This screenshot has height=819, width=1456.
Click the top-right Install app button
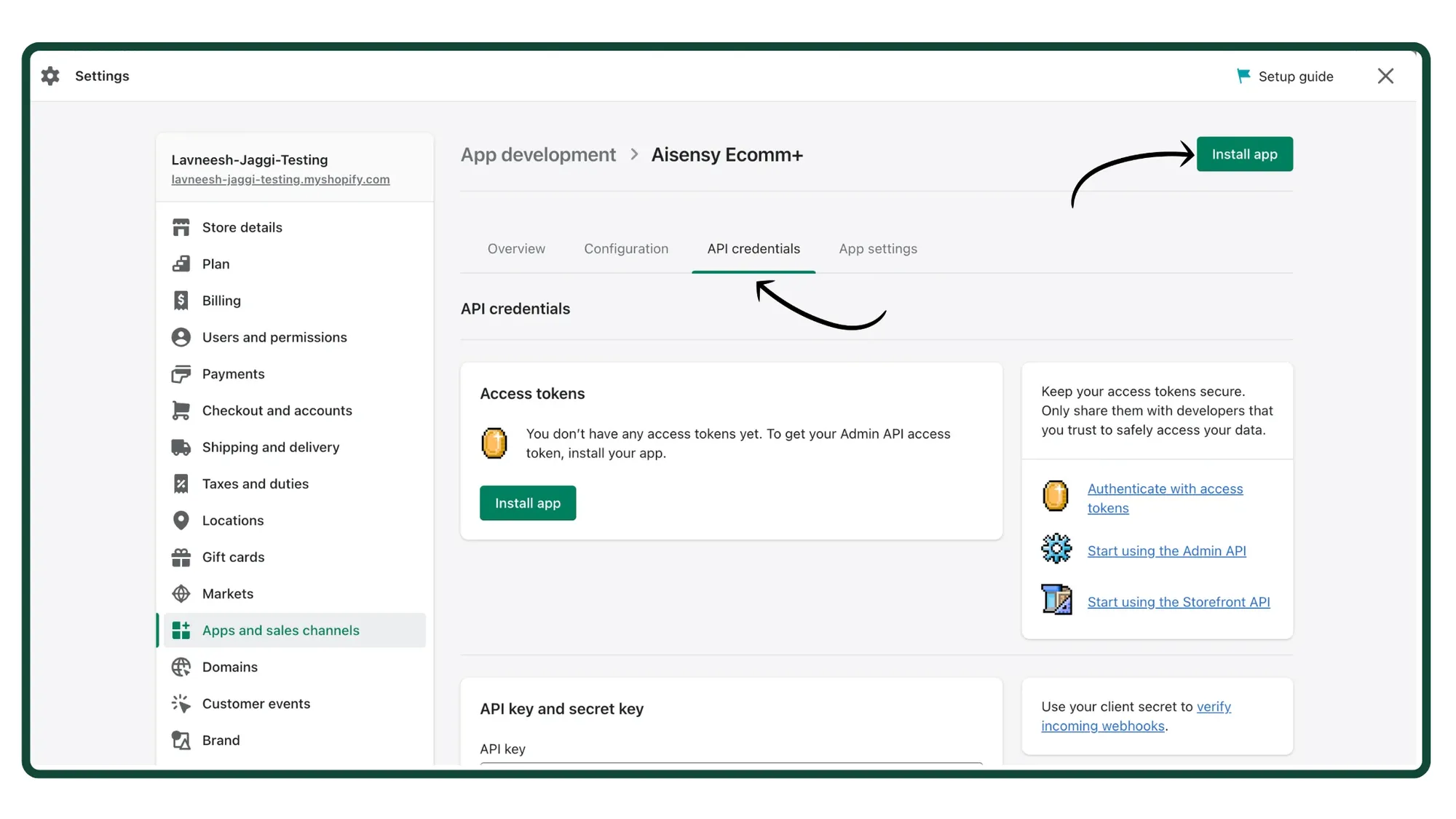(x=1244, y=154)
